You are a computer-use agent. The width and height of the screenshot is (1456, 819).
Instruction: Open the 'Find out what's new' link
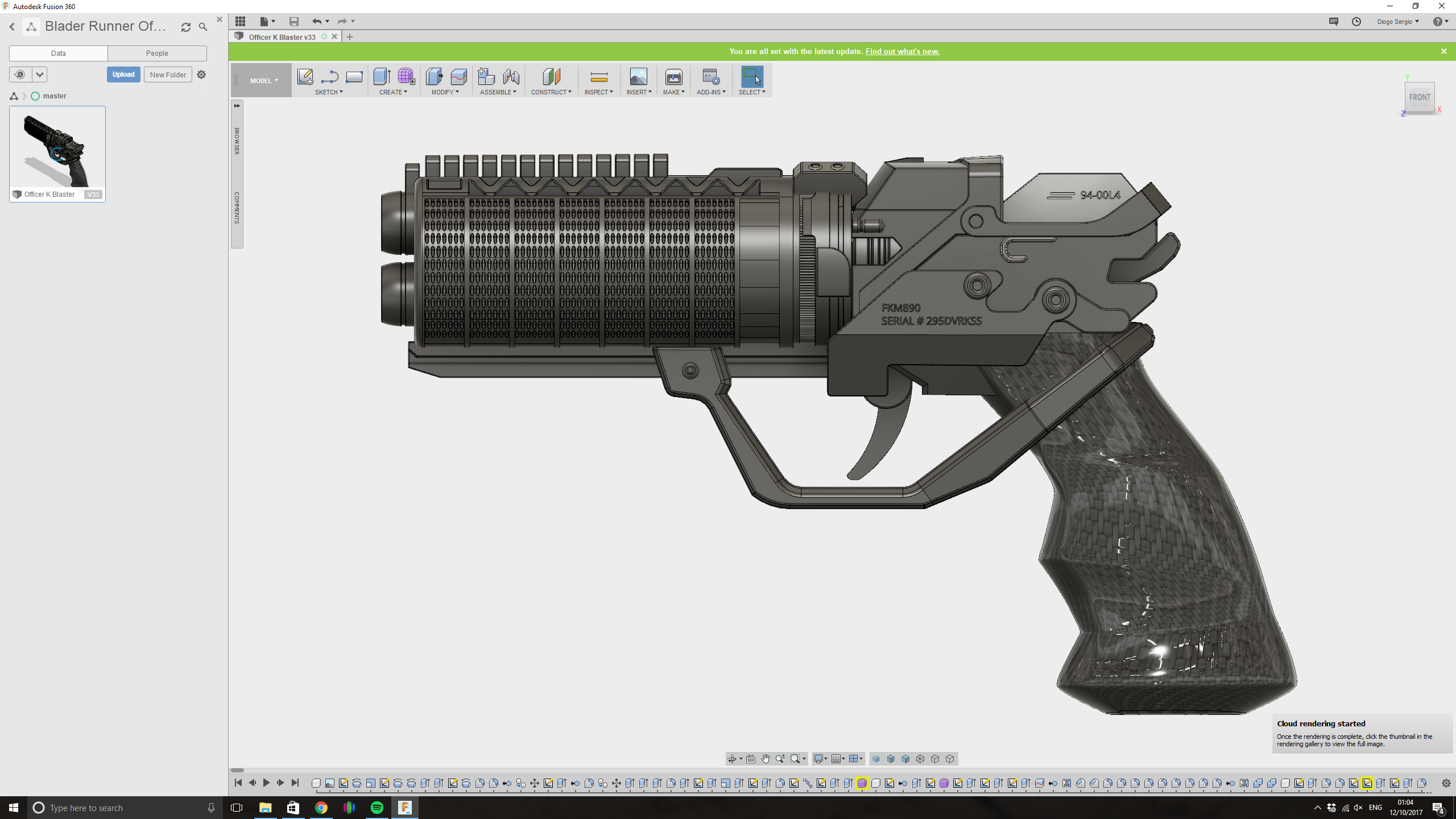pos(902,51)
